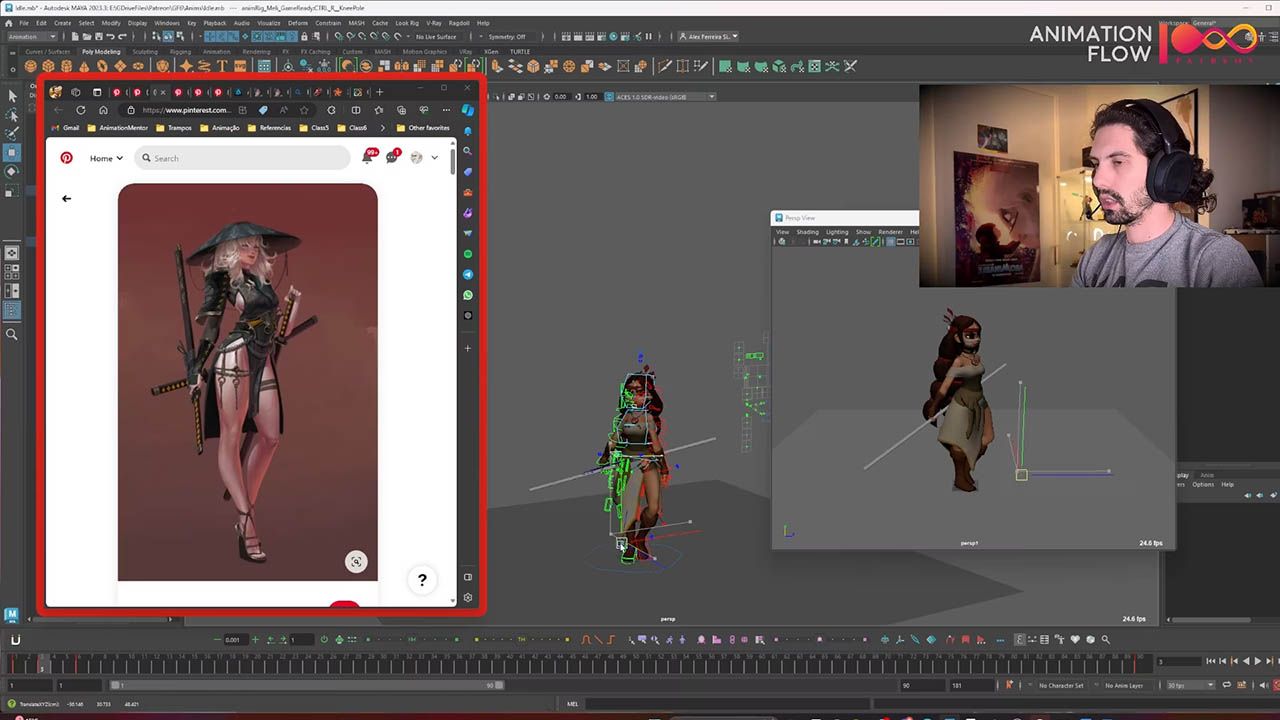1280x720 pixels.
Task: Expand the Pinterest Home dropdown
Action: [x=106, y=158]
